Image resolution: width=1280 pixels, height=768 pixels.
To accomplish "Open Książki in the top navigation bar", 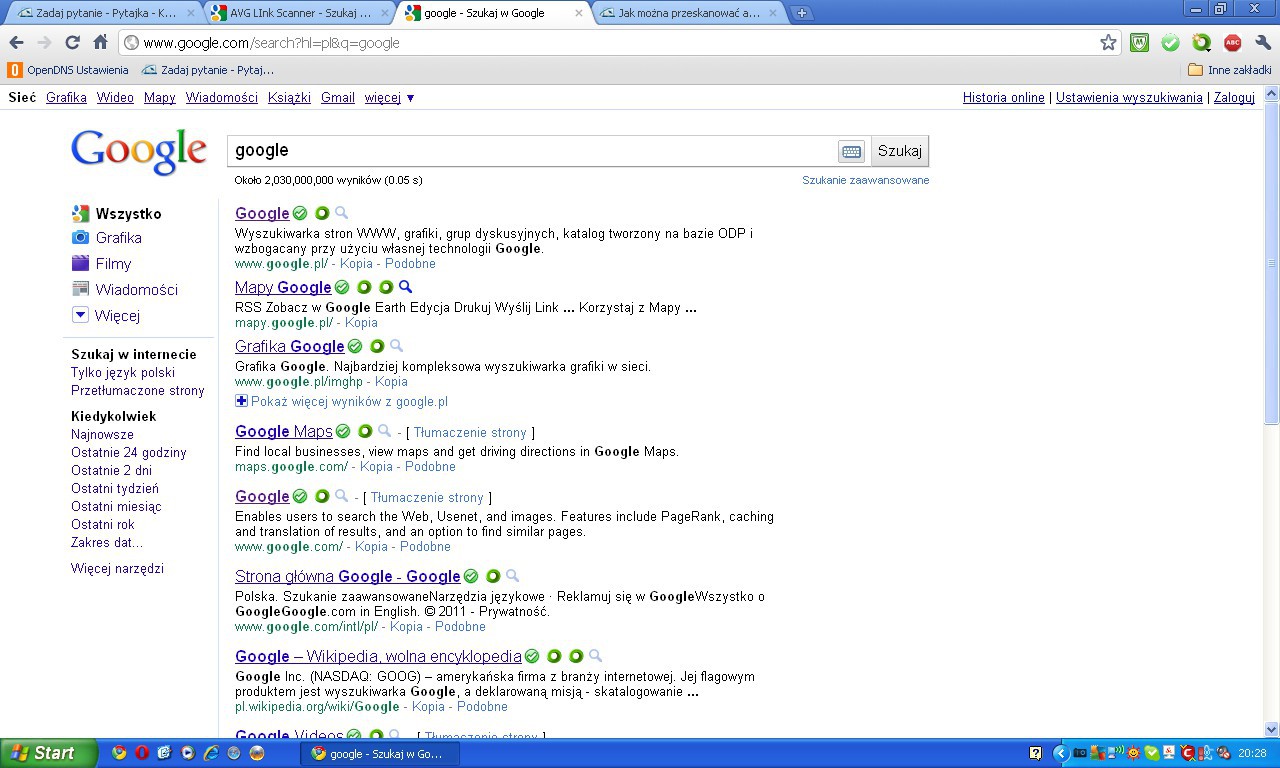I will coord(289,98).
